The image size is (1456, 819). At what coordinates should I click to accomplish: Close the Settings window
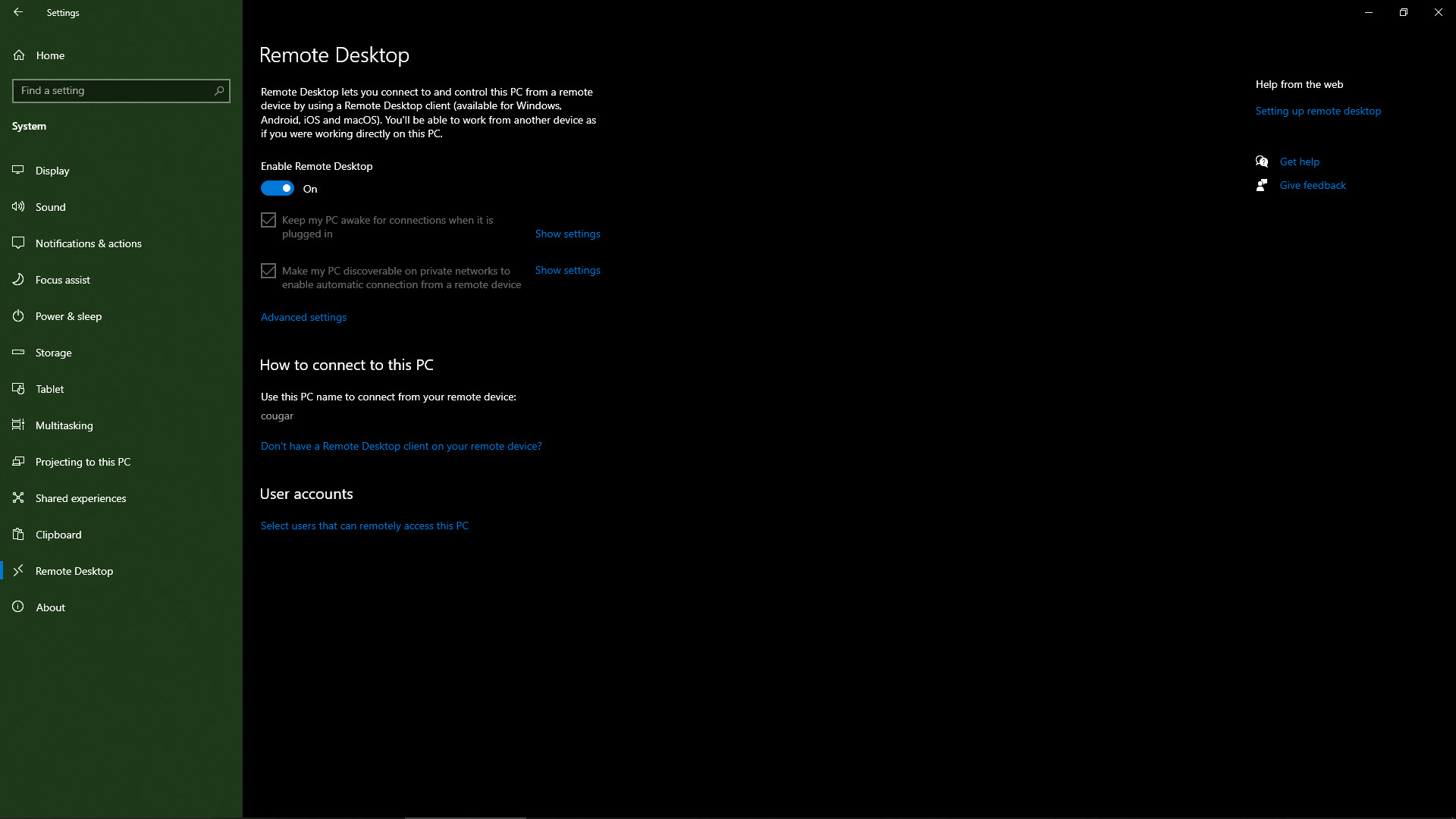[1439, 12]
